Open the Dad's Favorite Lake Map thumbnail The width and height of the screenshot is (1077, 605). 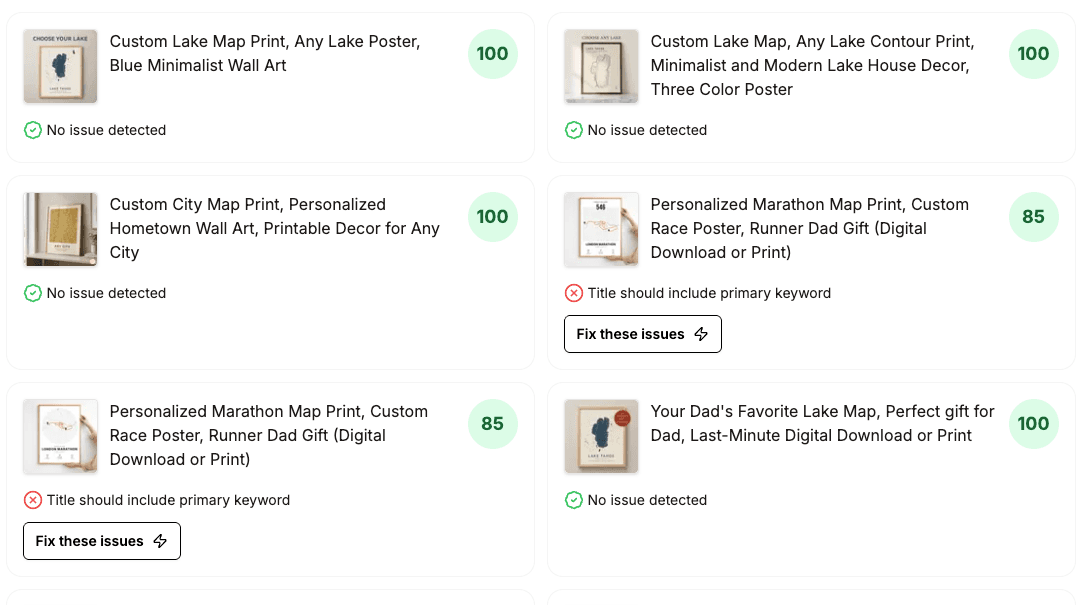(x=601, y=437)
